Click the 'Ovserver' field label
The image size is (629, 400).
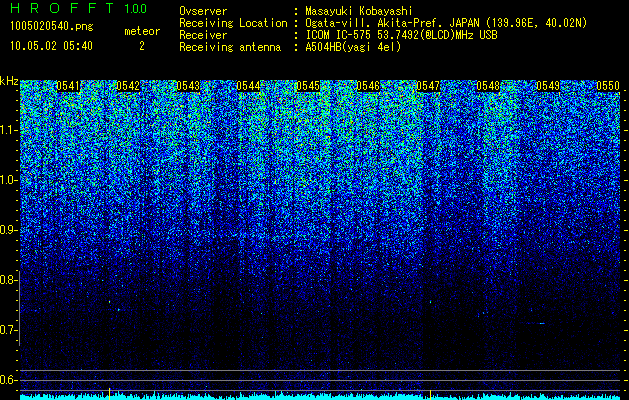point(203,11)
